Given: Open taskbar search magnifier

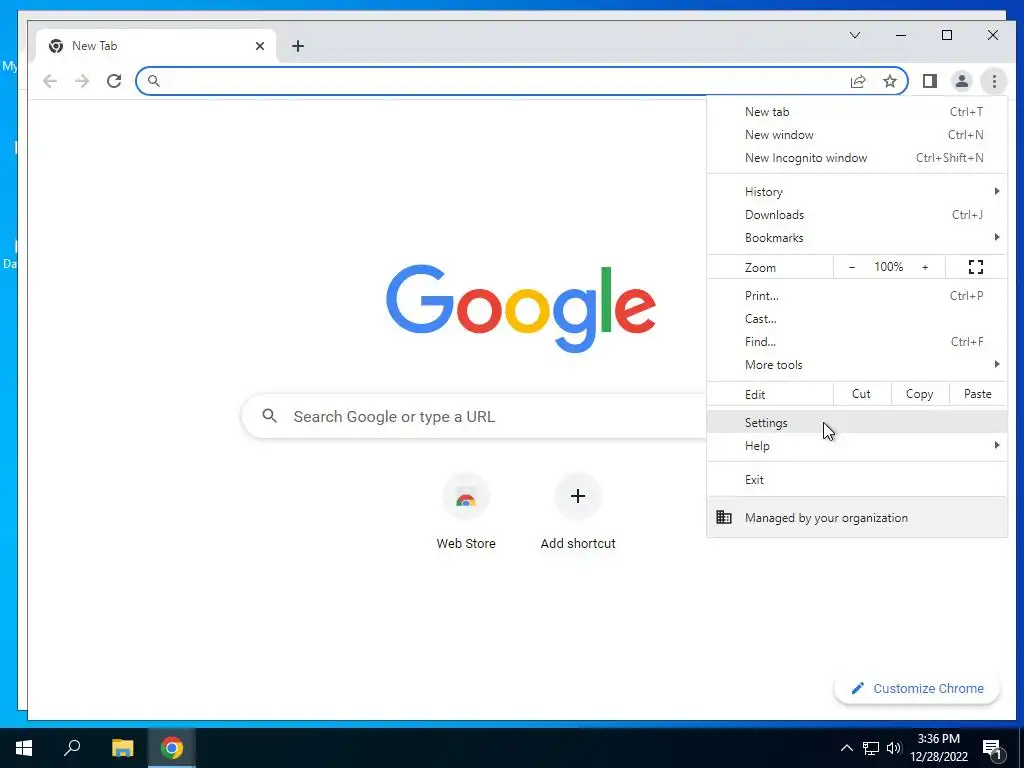Looking at the screenshot, I should tap(72, 748).
